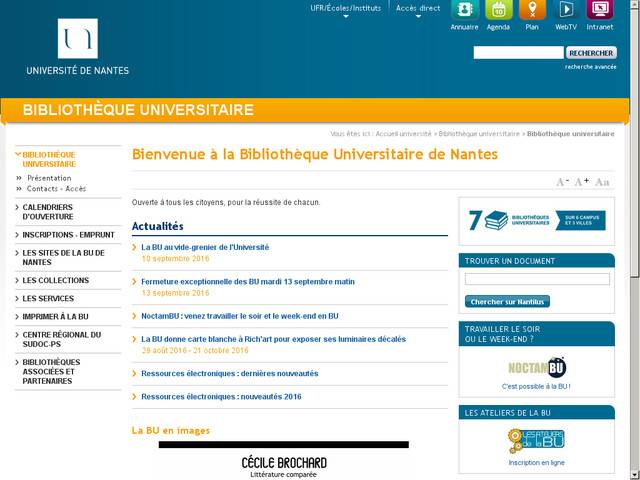
Task: Expand Les Services menu
Action: (x=48, y=298)
